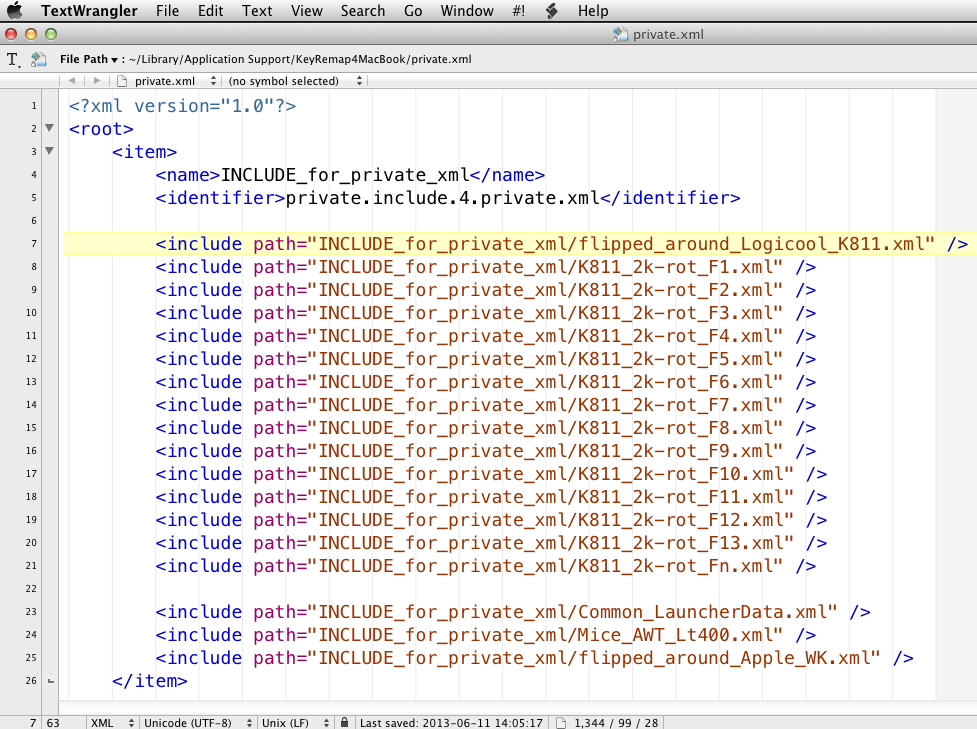Minimize the window with the yellow button
The height and width of the screenshot is (729, 977).
click(31, 34)
